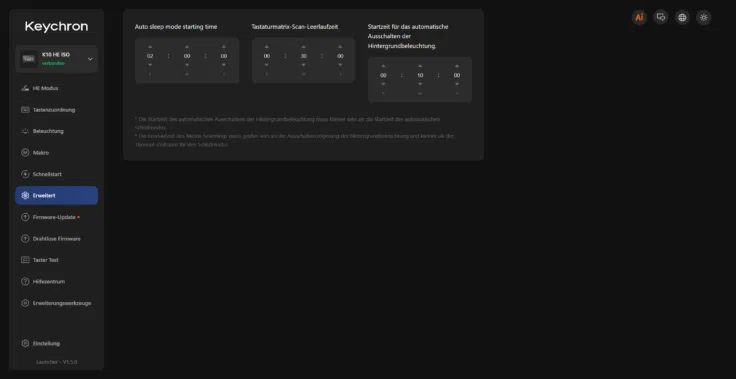The height and width of the screenshot is (379, 736).
Task: Click the Launcher V1.5.0 version text
Action: tap(57, 362)
